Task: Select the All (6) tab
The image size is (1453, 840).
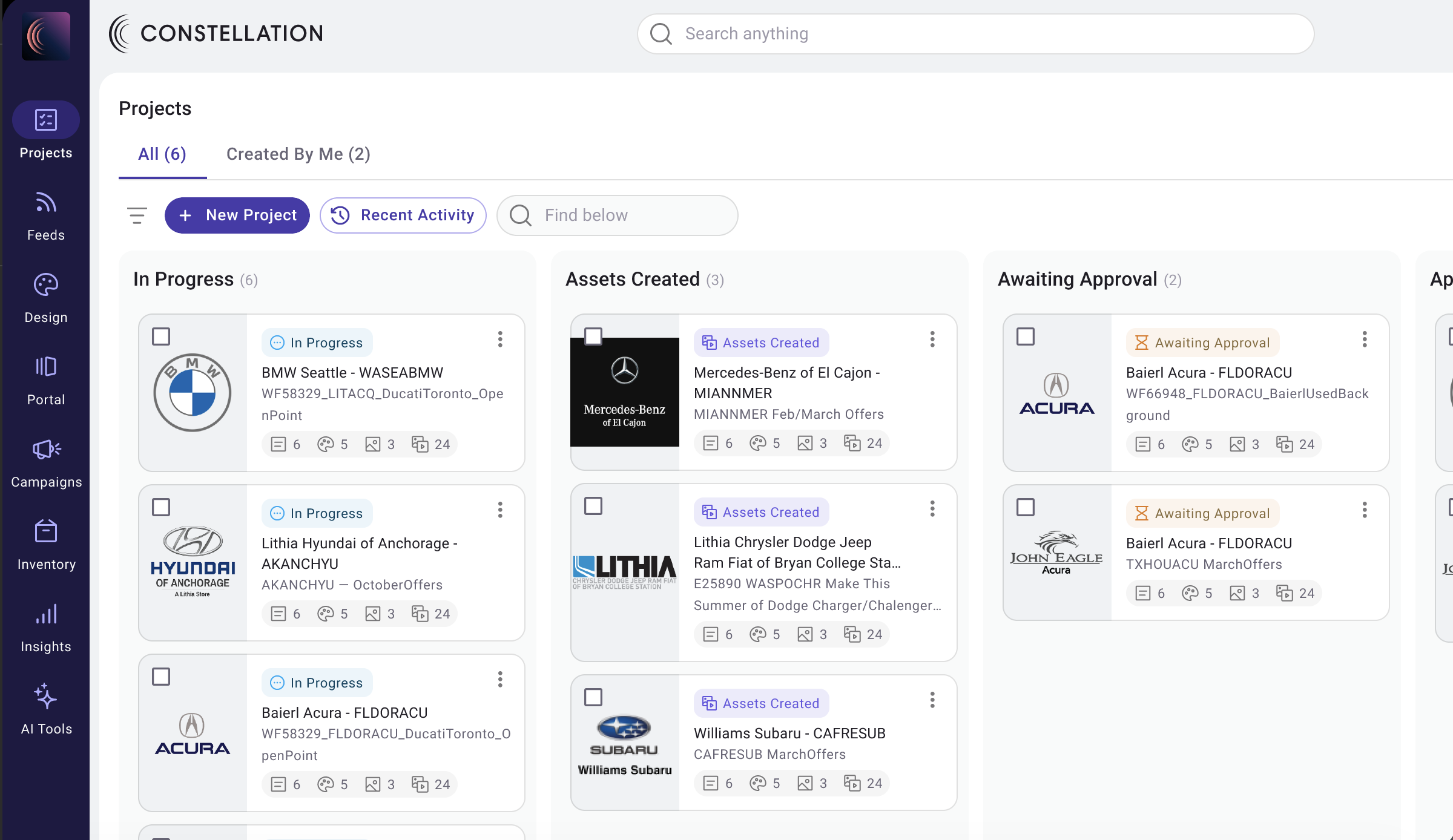Action: tap(162, 154)
